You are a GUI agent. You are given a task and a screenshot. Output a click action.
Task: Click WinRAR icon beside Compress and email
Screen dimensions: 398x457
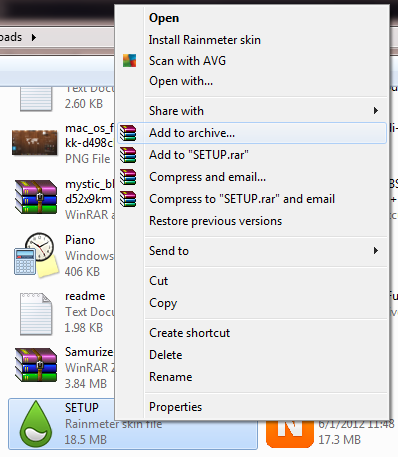(x=128, y=177)
